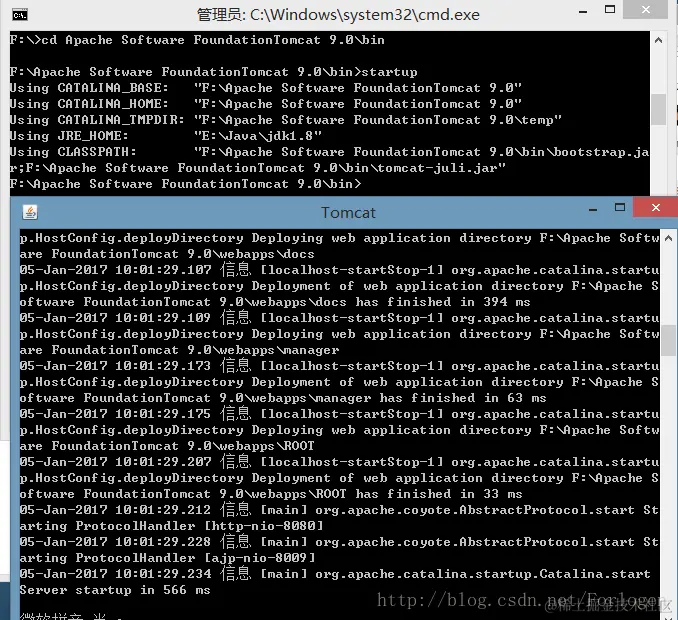Click the 'Using CATALINA_HOME:' line

pos(266,104)
